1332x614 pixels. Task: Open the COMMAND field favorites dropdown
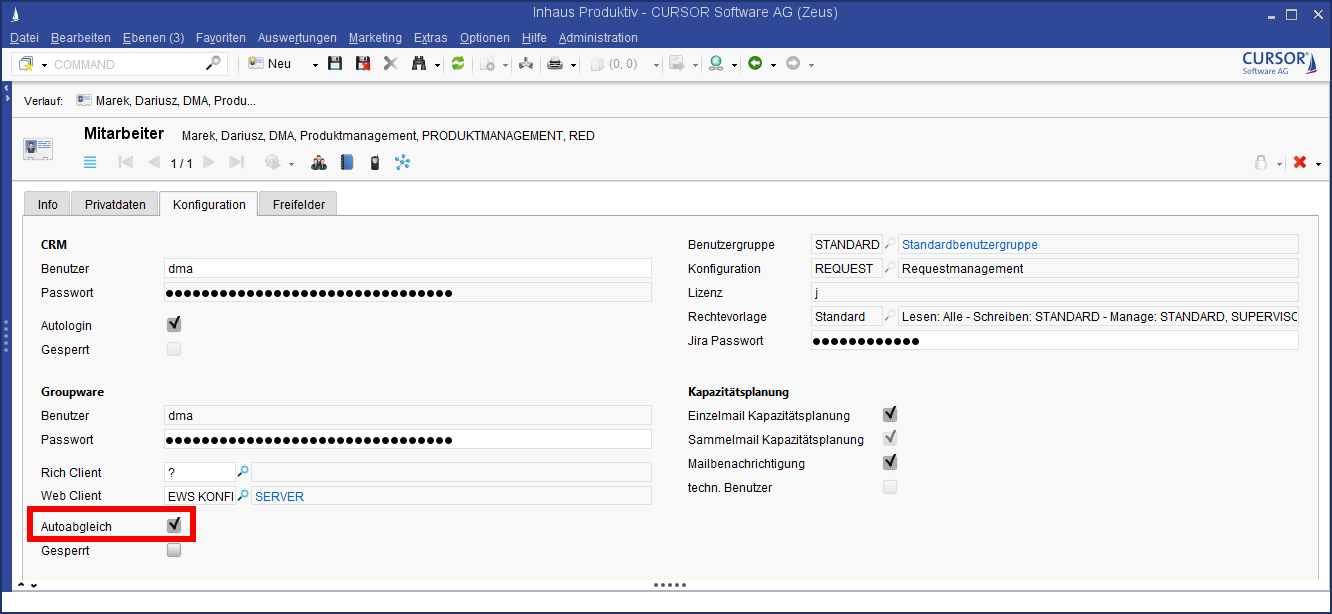tap(45, 64)
